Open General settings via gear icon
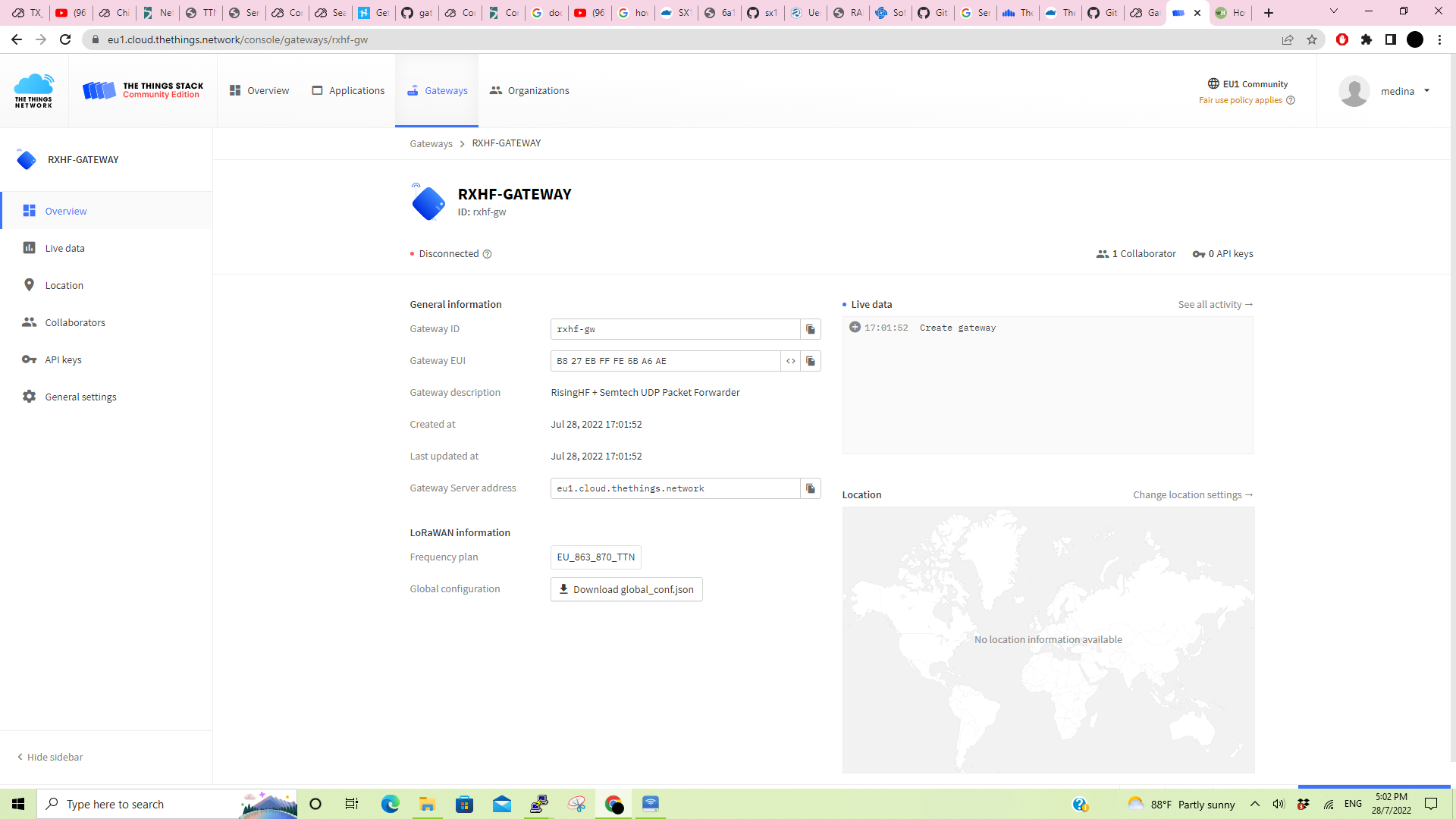 click(x=29, y=396)
